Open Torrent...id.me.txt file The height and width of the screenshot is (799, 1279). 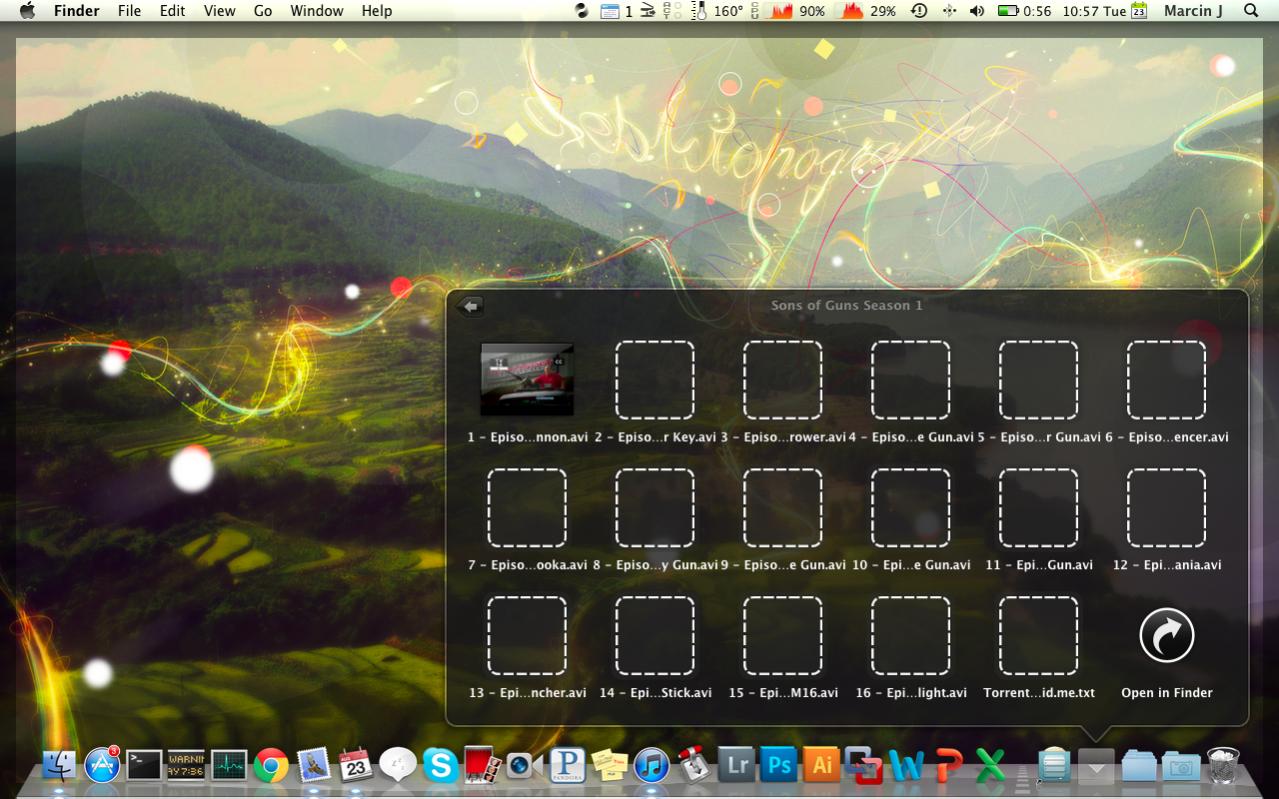pos(1039,635)
